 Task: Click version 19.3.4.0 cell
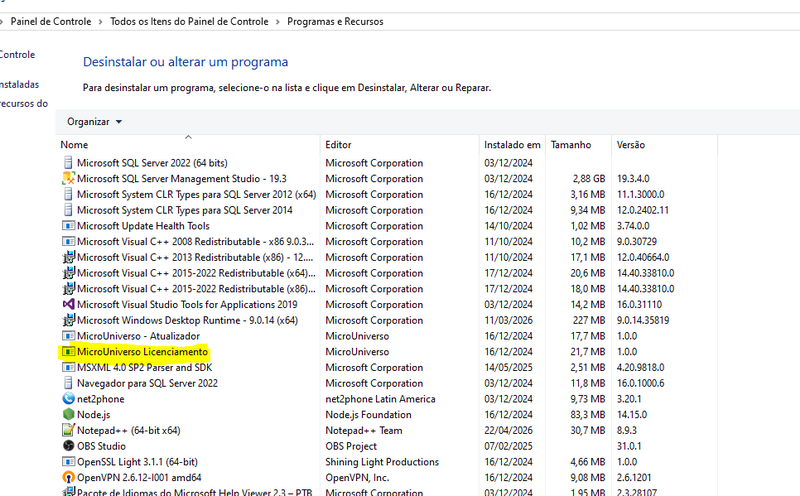[633, 179]
